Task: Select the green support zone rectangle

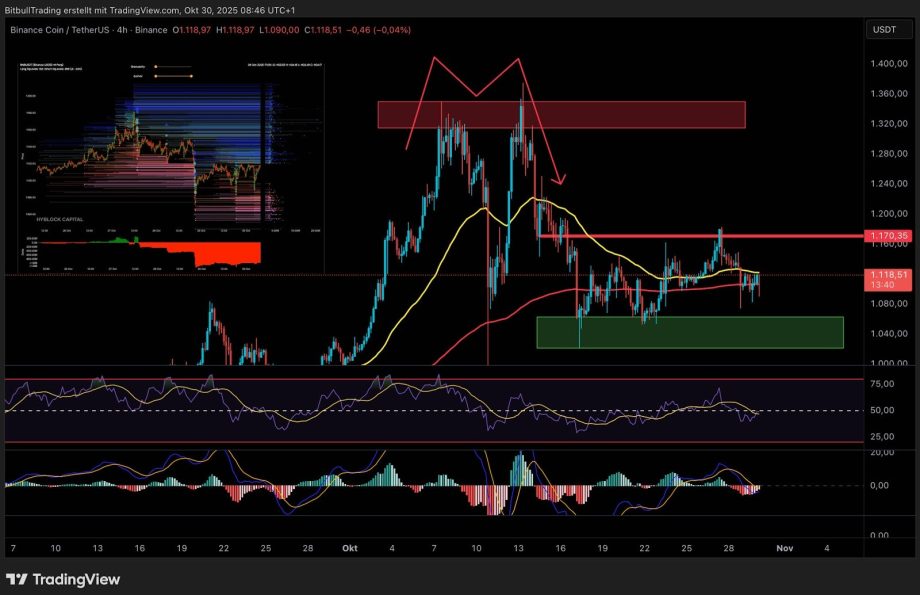Action: coord(689,332)
